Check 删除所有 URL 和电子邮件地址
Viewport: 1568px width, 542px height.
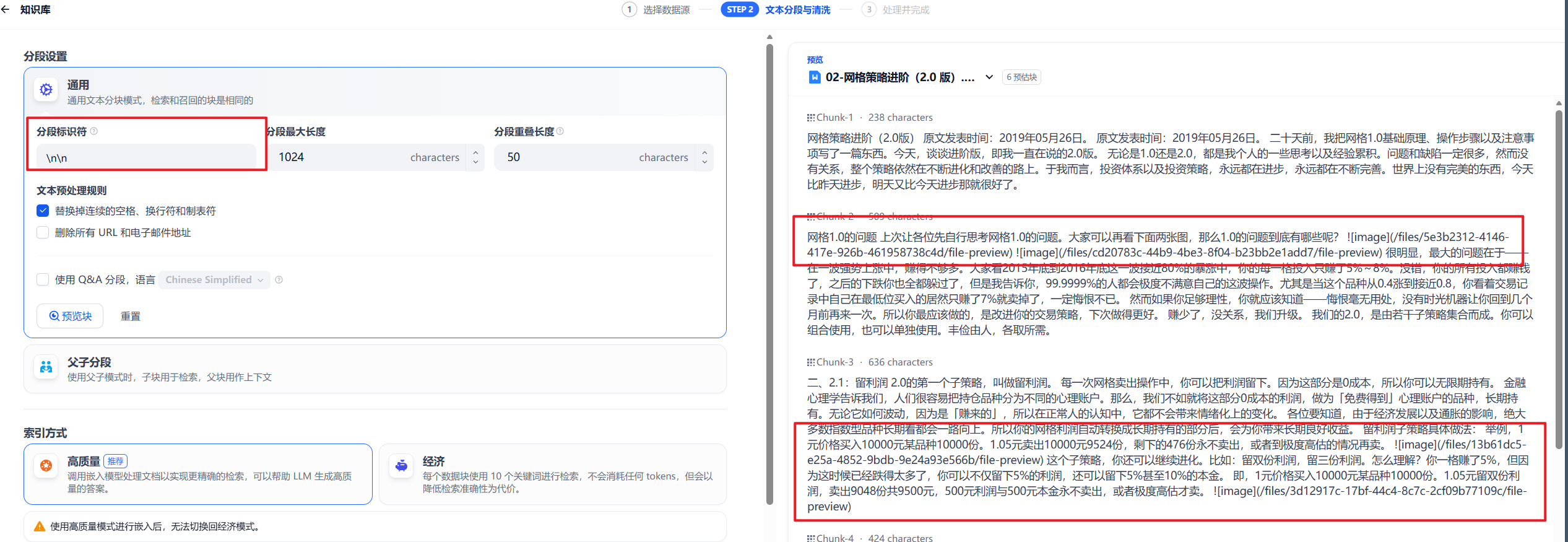click(43, 232)
